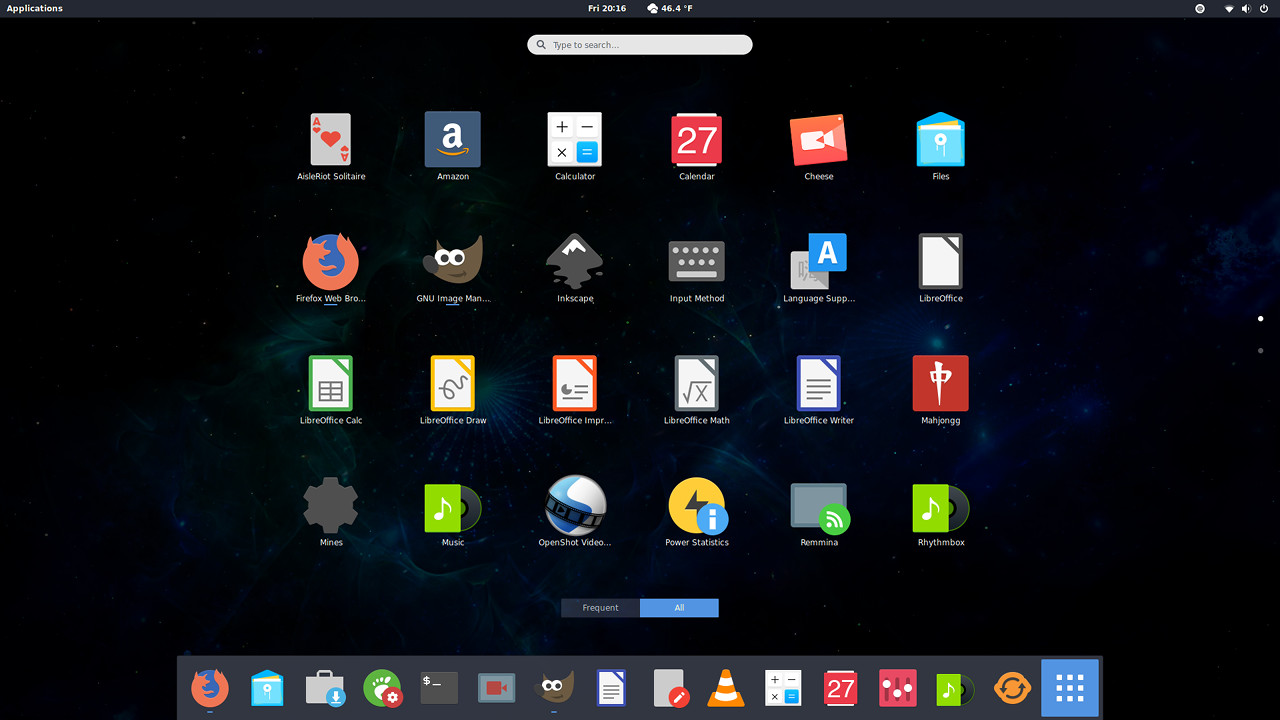Open the Software installer in the dock

tap(325, 688)
